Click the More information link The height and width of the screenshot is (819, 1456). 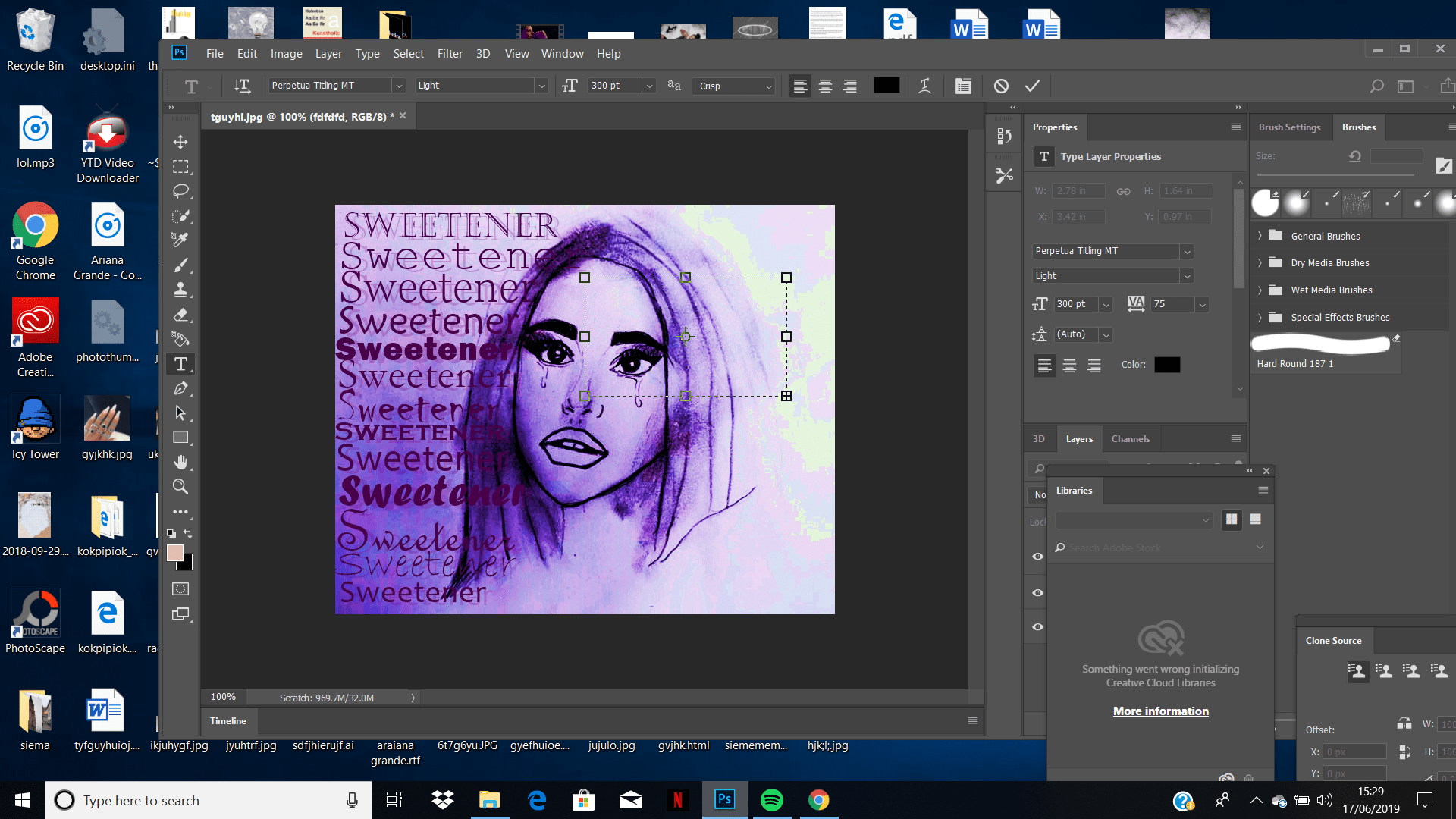(1160, 711)
